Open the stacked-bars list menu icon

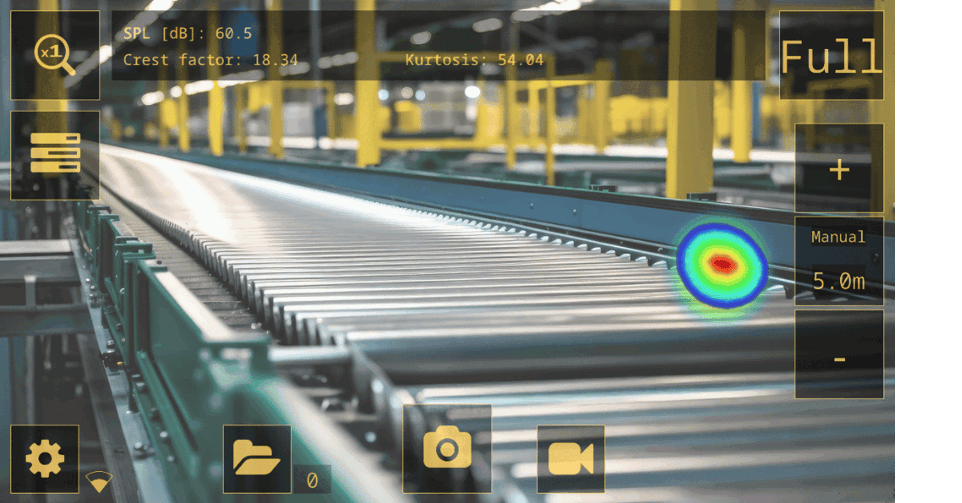pos(55,153)
